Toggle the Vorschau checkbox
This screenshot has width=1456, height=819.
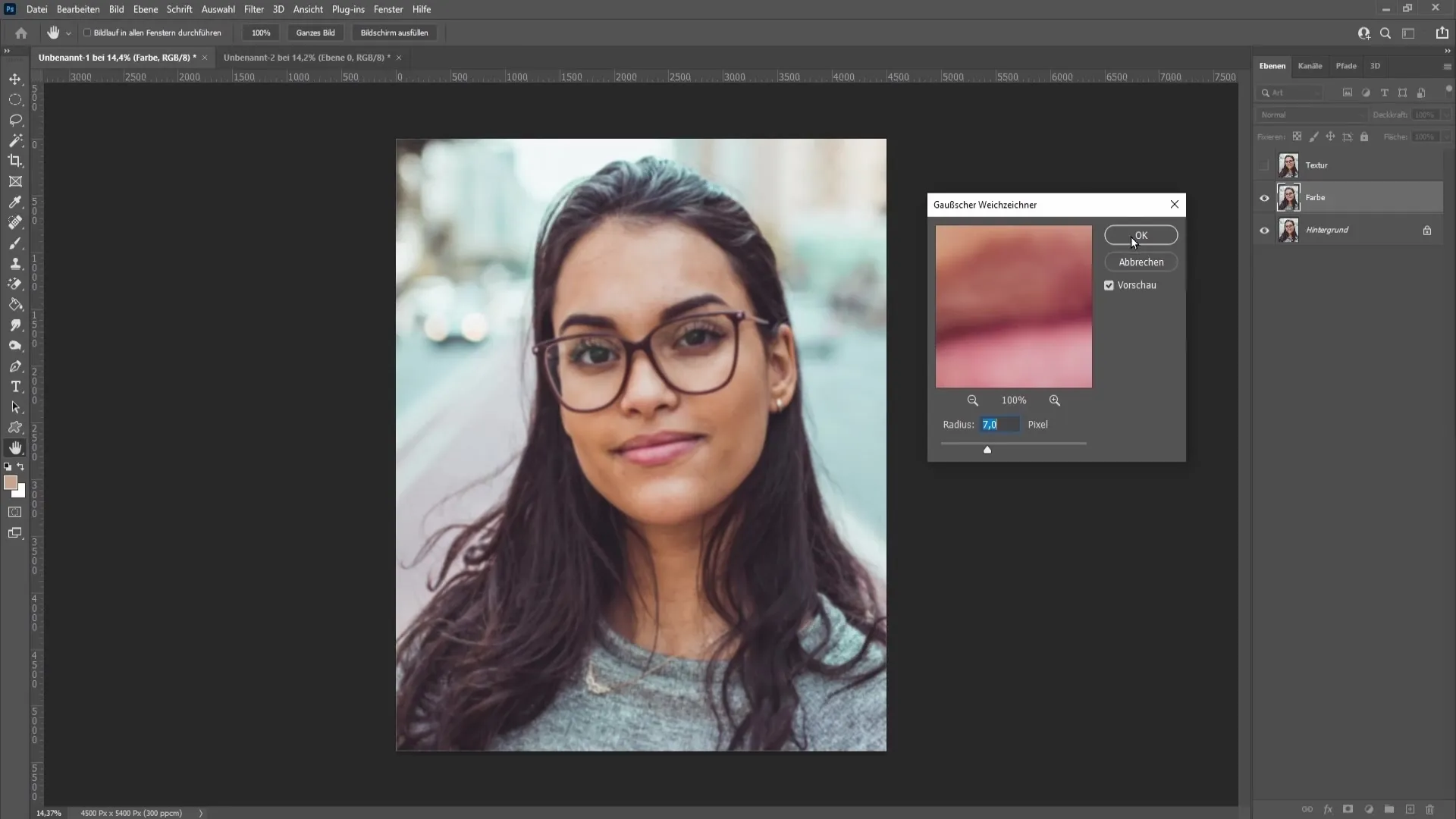[1109, 285]
